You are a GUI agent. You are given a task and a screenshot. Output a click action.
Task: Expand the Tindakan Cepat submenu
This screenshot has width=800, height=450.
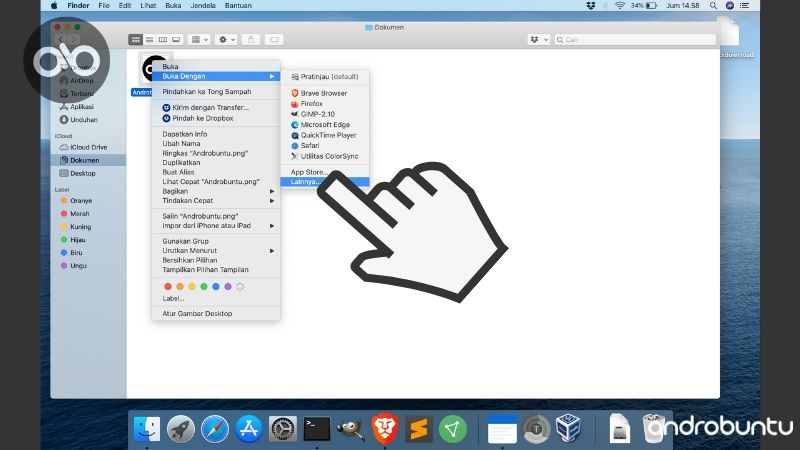pyautogui.click(x=216, y=201)
